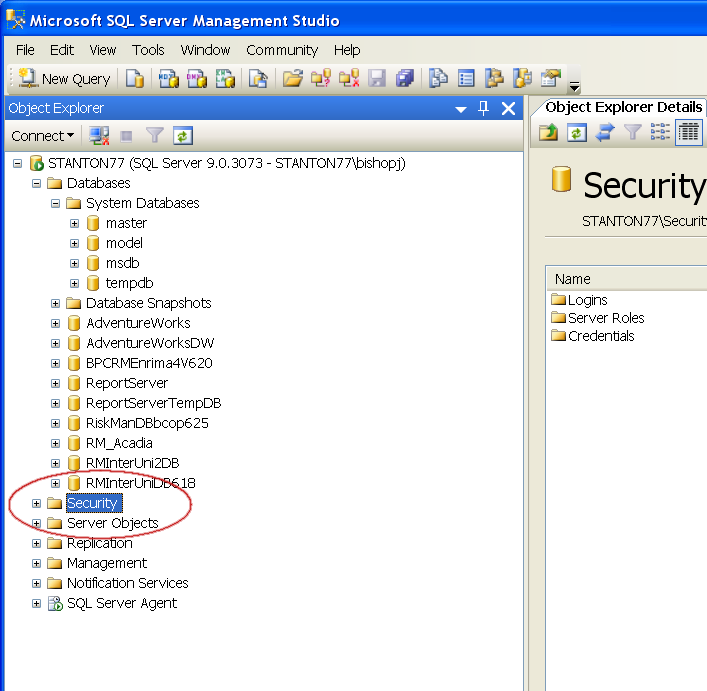Expand the Security folder node

point(37,503)
